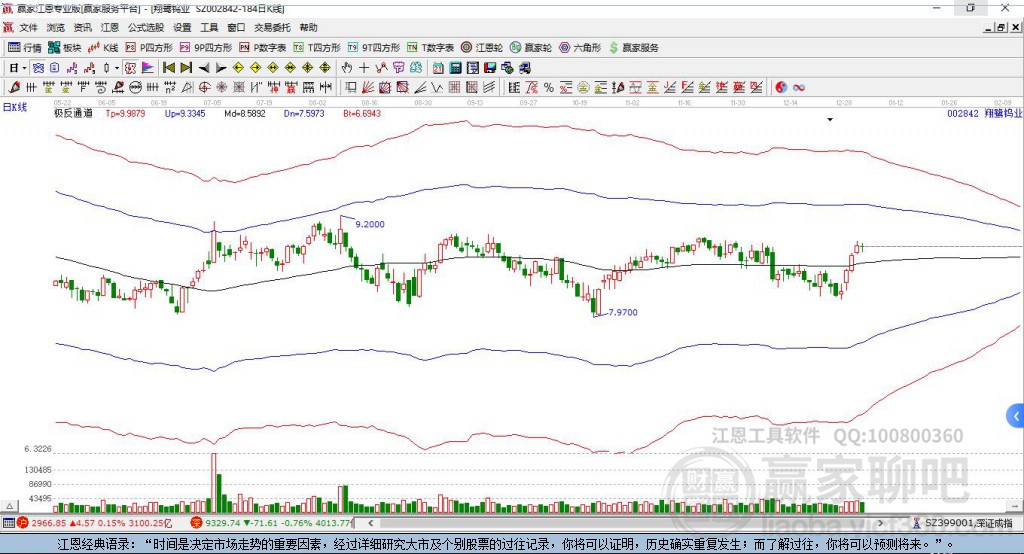Image resolution: width=1024 pixels, height=554 pixels.
Task: Click the first yellow diamond arrow icon
Action: point(238,68)
